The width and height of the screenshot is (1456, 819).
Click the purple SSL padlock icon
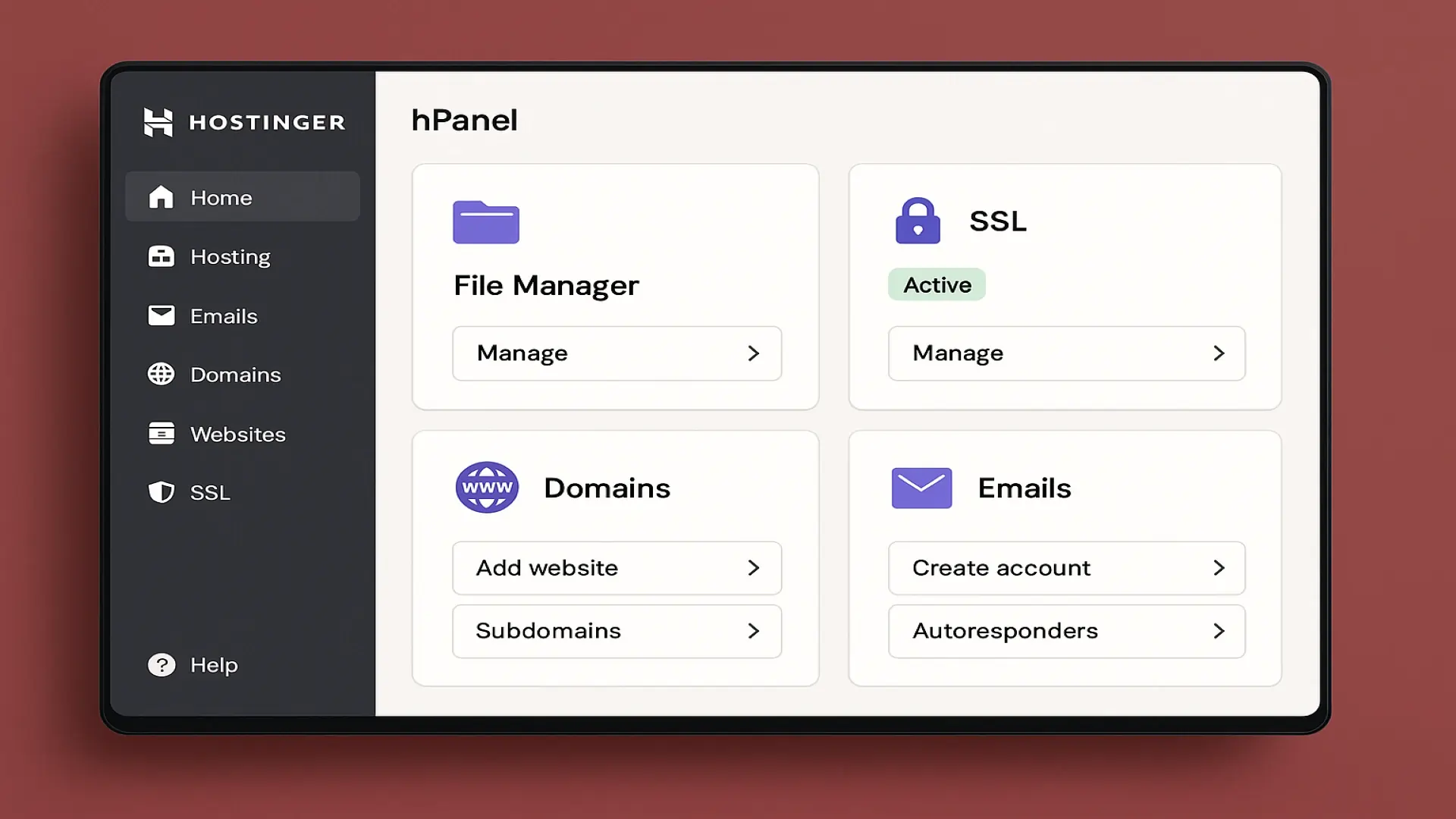pyautogui.click(x=918, y=221)
